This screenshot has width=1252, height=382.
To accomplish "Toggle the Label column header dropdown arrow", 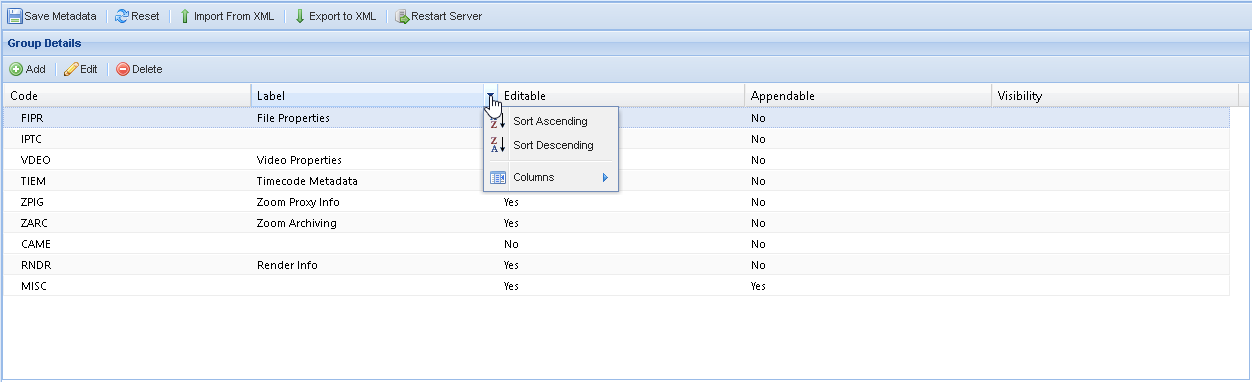I will coord(490,96).
